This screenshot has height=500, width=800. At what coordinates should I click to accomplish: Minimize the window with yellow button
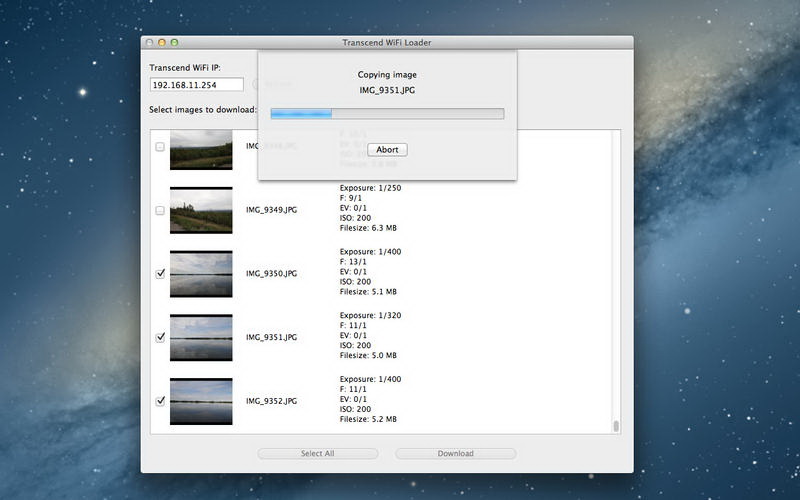click(162, 43)
